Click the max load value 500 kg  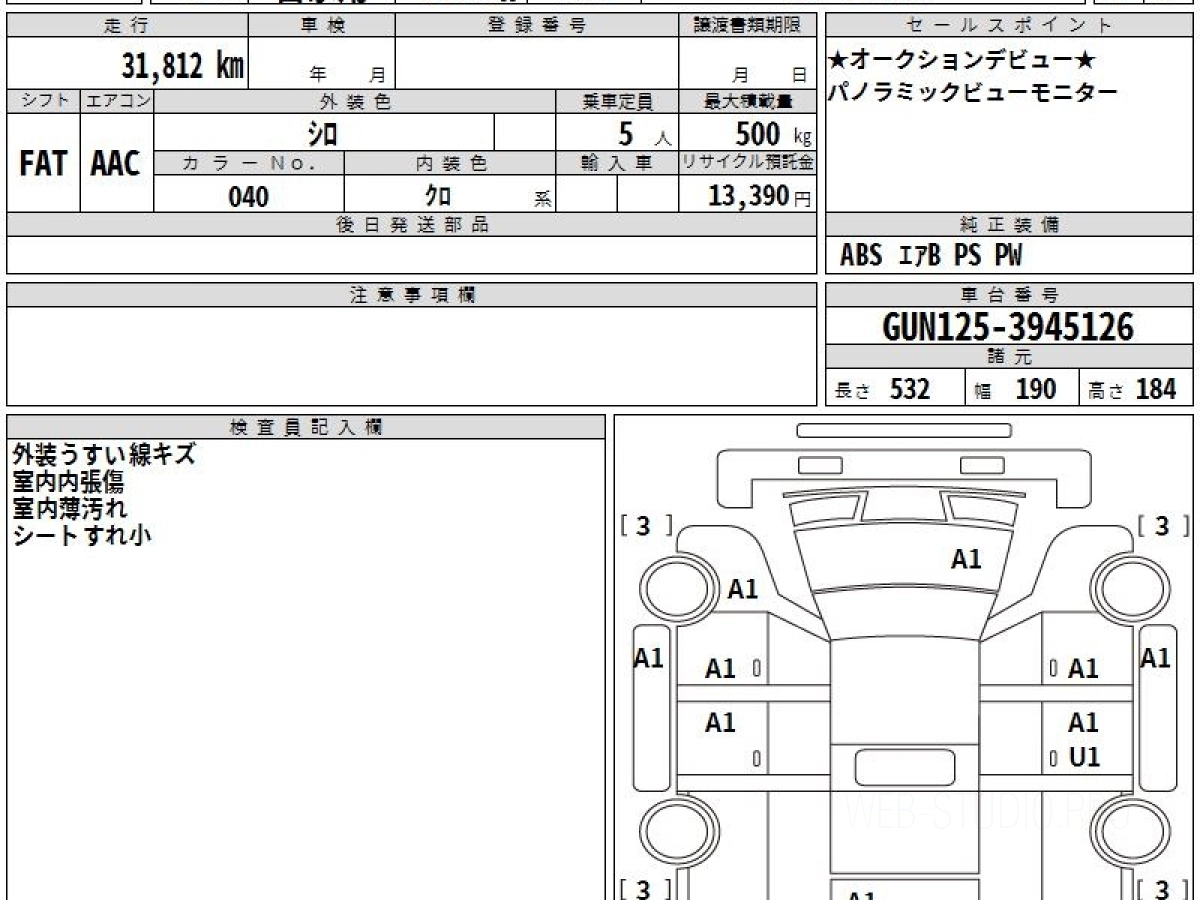[773, 133]
